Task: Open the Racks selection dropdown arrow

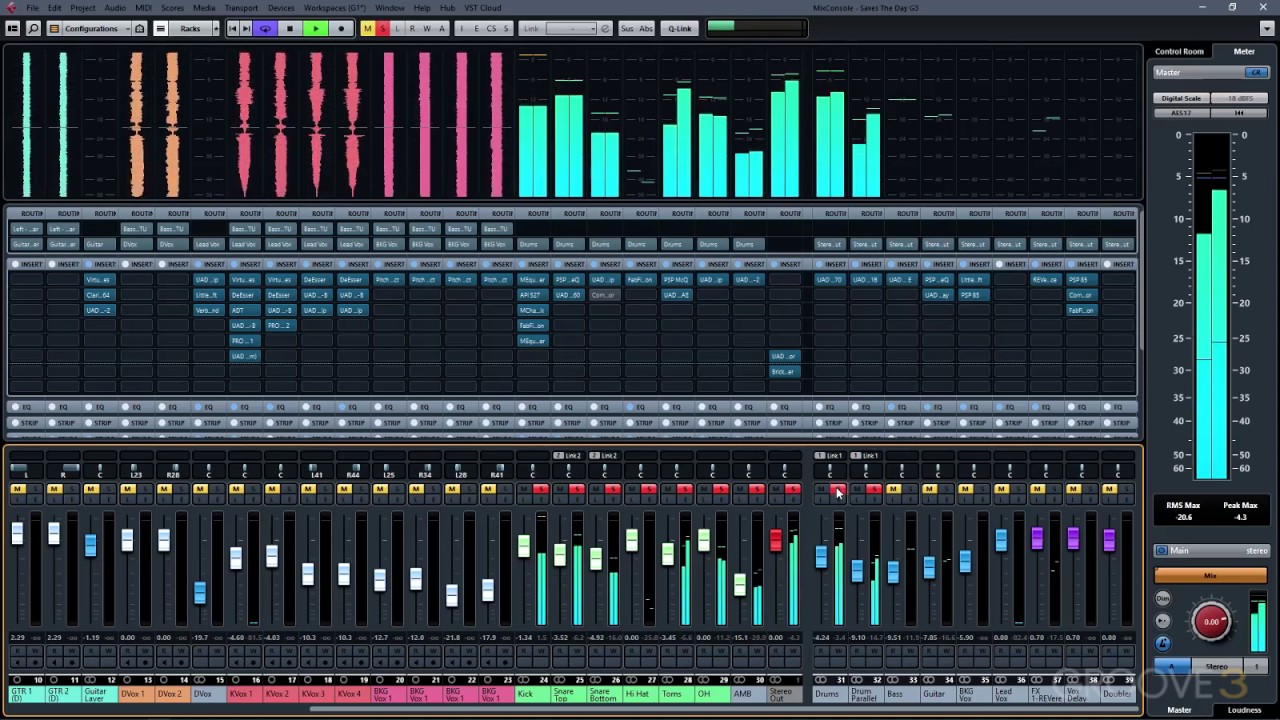Action: point(216,28)
